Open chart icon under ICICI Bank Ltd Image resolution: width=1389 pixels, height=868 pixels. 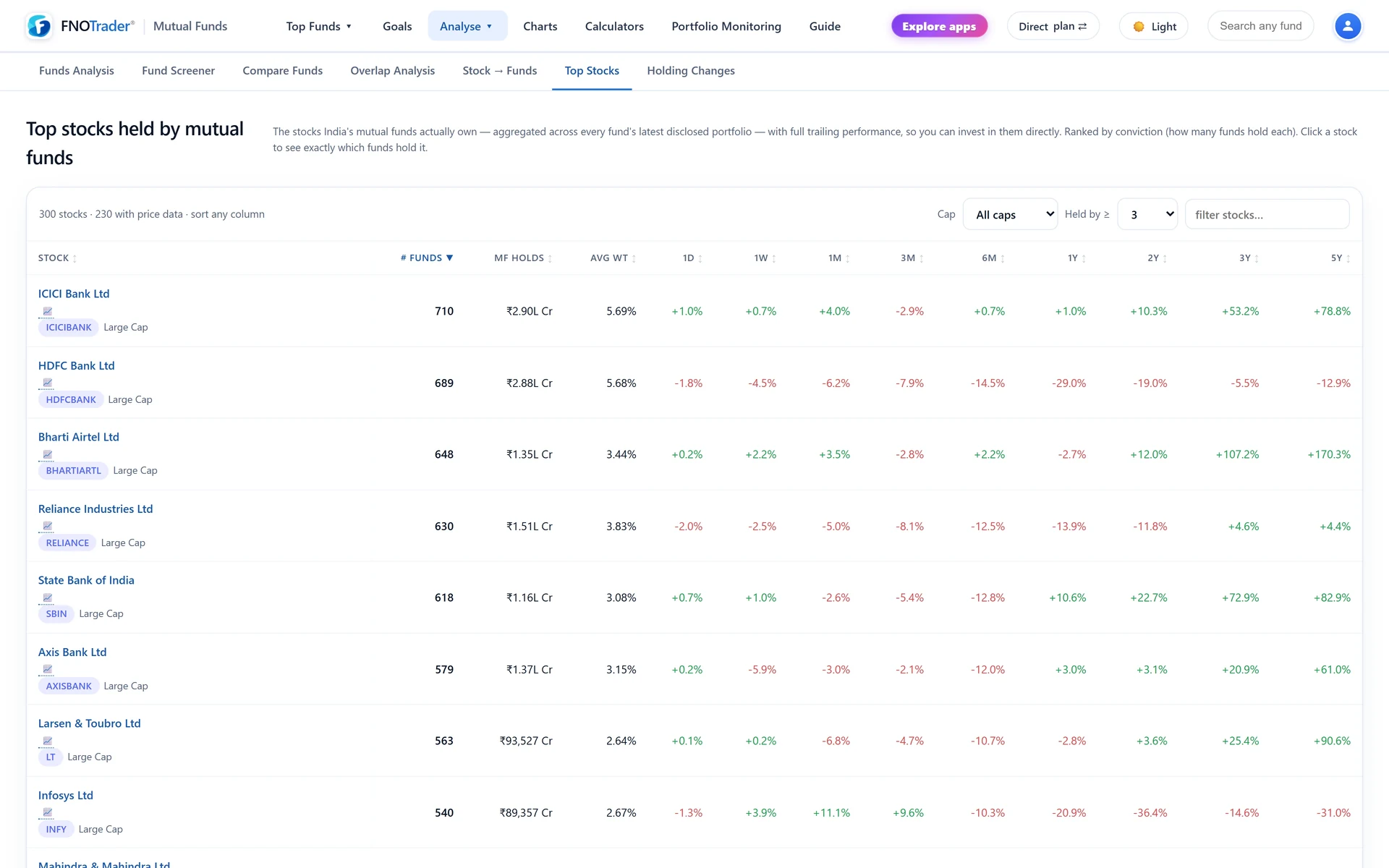tap(47, 312)
